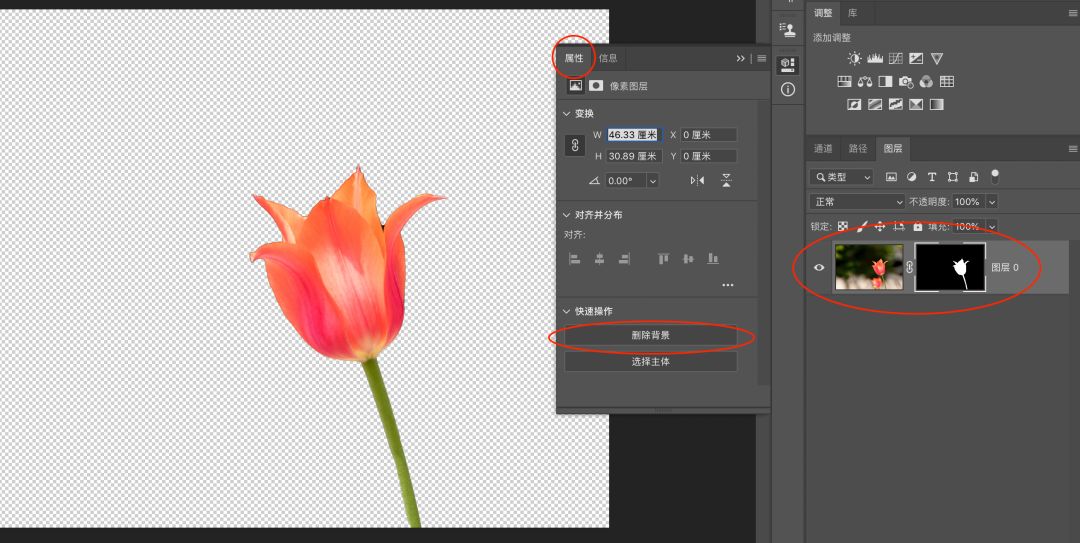Add a Hue/Saturation adjustment
The image size is (1080, 543).
tap(844, 81)
